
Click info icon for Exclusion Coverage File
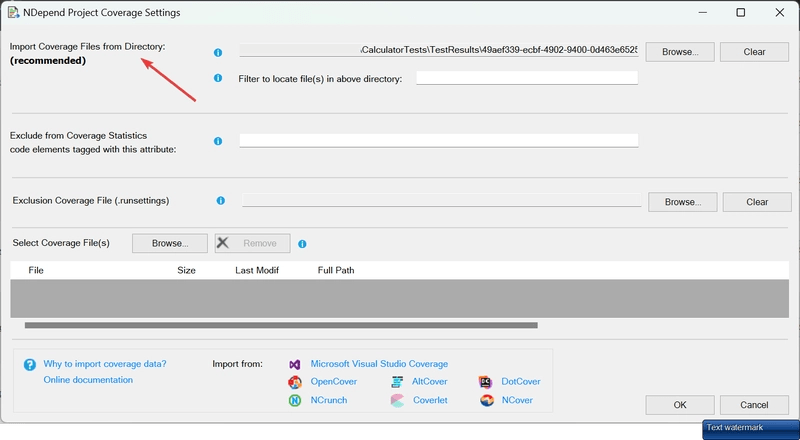point(220,201)
